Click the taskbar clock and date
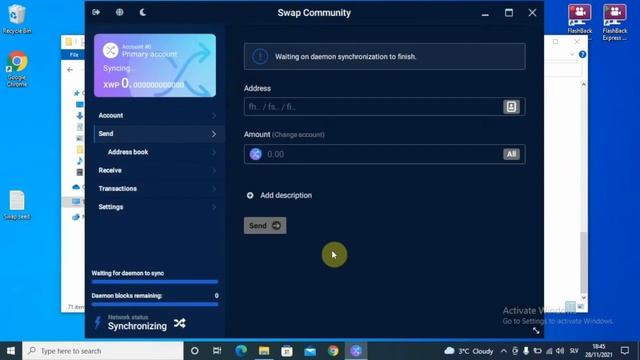The image size is (640, 360). coord(598,351)
